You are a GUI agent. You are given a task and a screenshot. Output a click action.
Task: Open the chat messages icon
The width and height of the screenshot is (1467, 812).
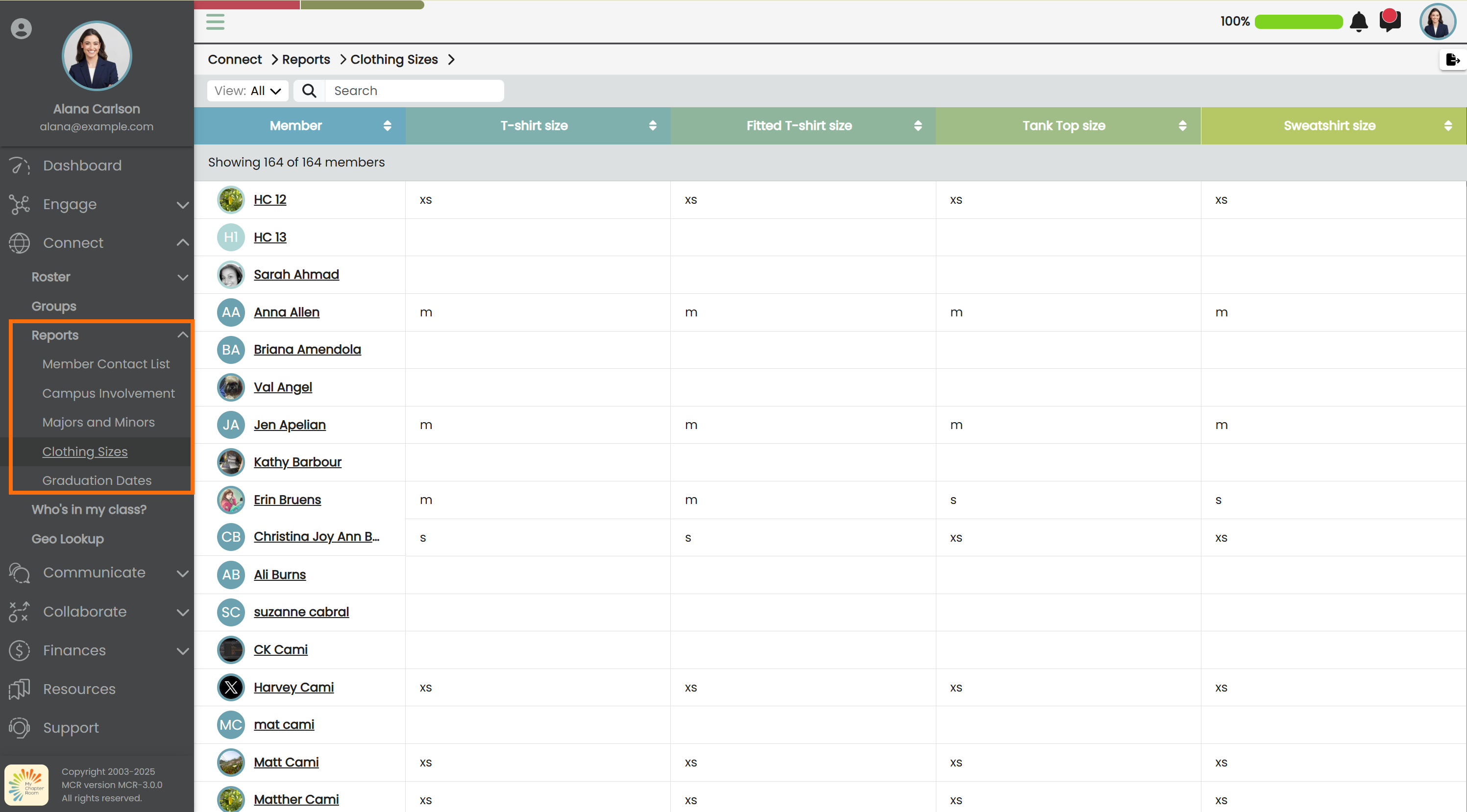pyautogui.click(x=1390, y=22)
